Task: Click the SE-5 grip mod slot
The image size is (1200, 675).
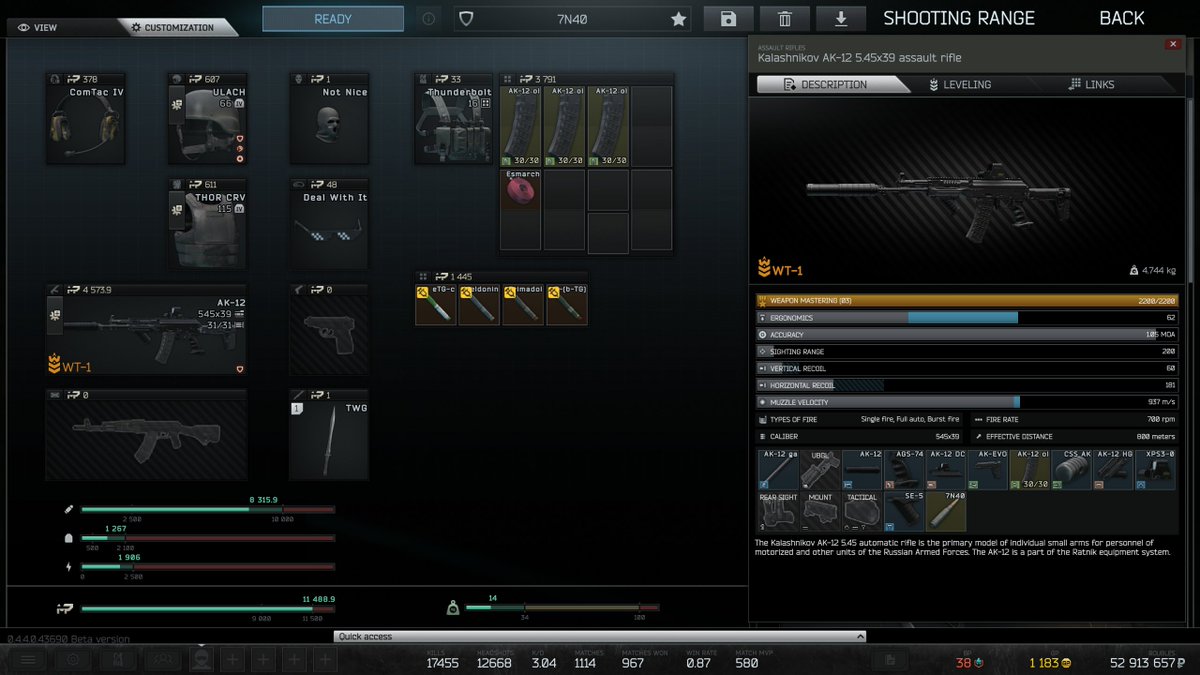Action: 904,511
